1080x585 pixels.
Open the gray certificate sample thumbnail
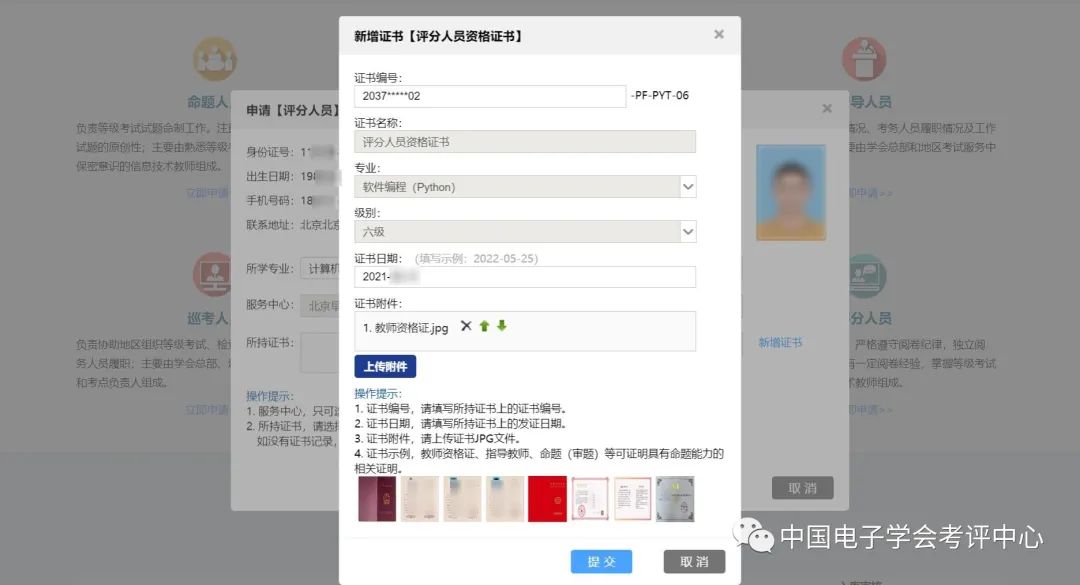pos(675,499)
